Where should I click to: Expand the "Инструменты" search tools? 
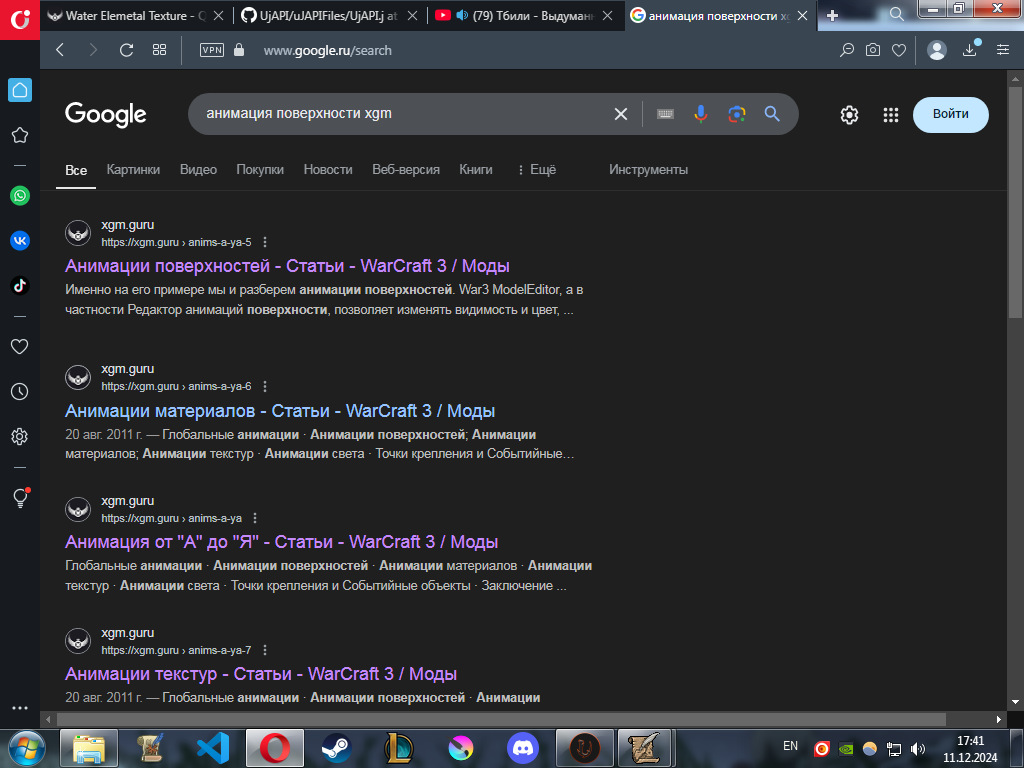coord(648,170)
